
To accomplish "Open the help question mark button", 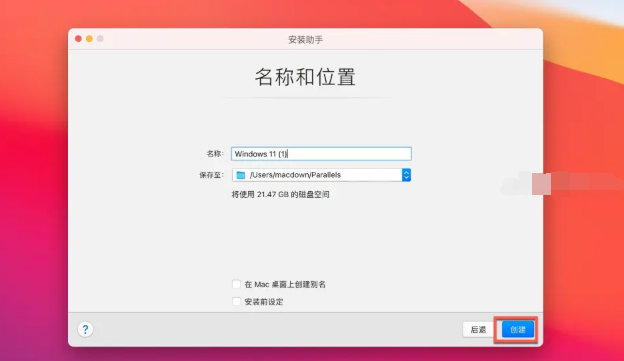I will tap(85, 330).
